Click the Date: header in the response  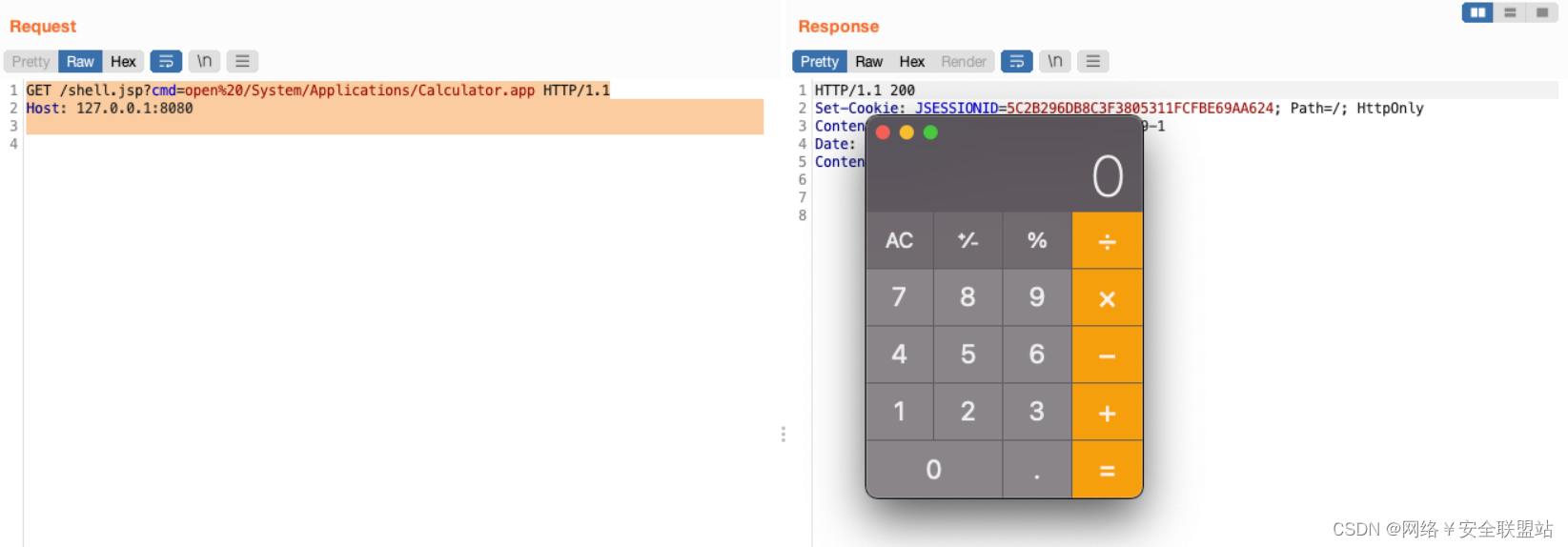pyautogui.click(x=835, y=145)
